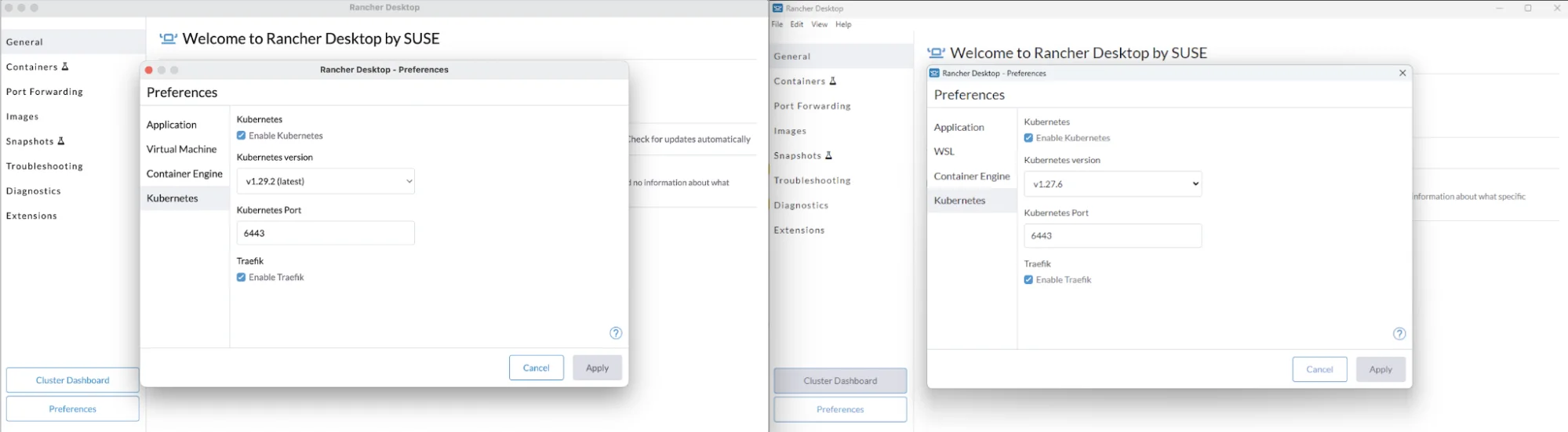
Task: Click the help icon in Windows Preferences dialog
Action: tap(1399, 334)
